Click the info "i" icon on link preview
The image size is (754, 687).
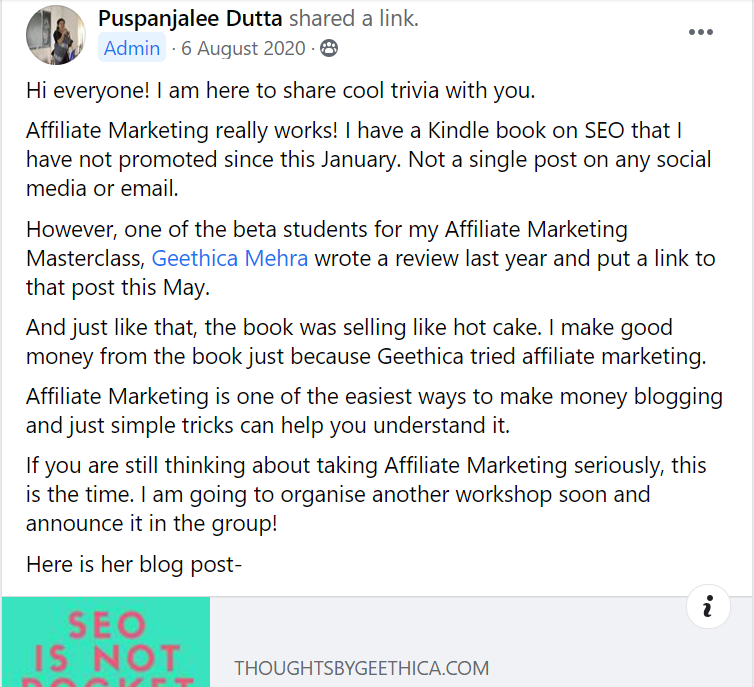pyautogui.click(x=707, y=606)
